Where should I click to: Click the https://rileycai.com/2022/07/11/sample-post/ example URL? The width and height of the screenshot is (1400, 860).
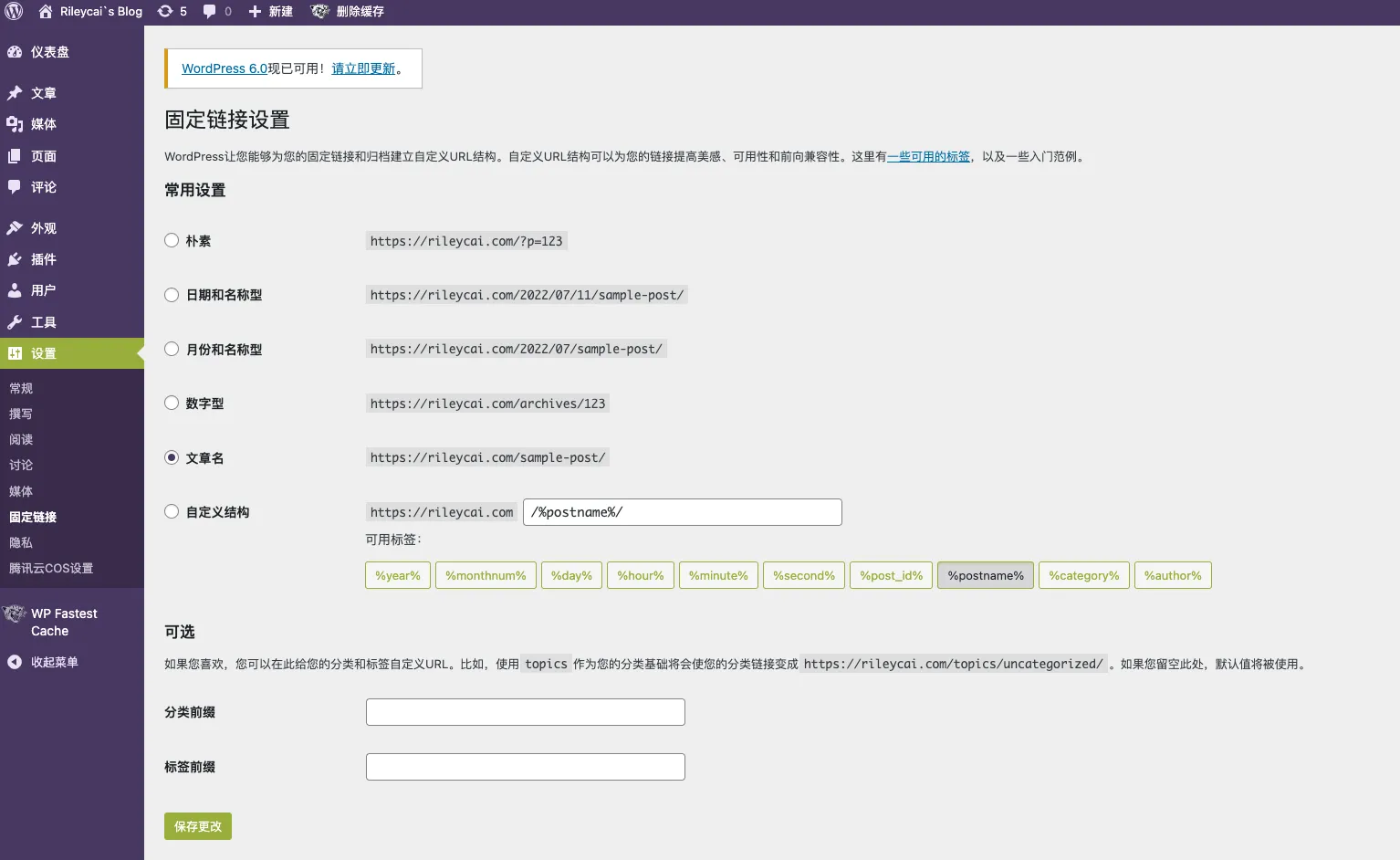[x=527, y=295]
